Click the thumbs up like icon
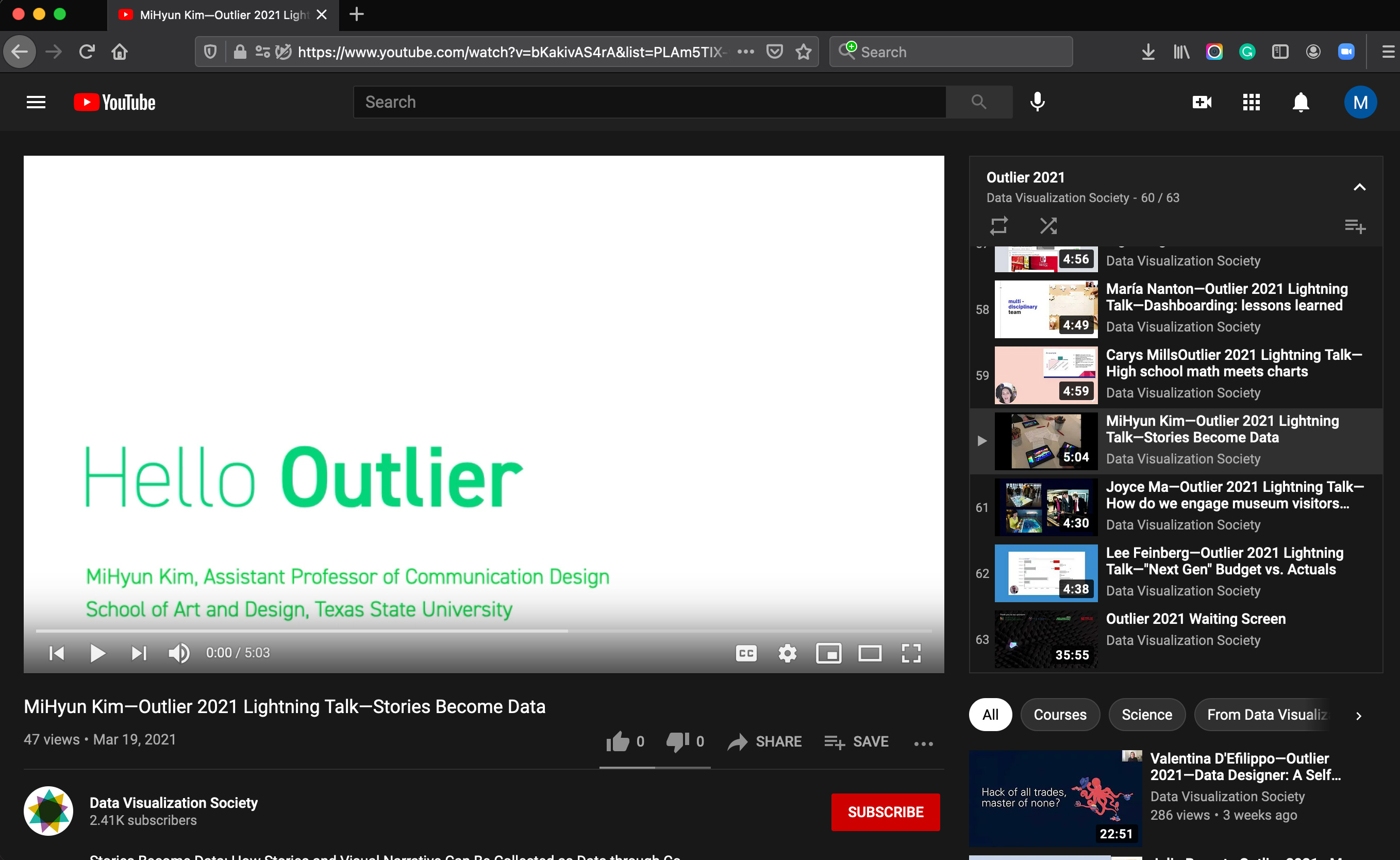The width and height of the screenshot is (1400, 860). click(618, 741)
